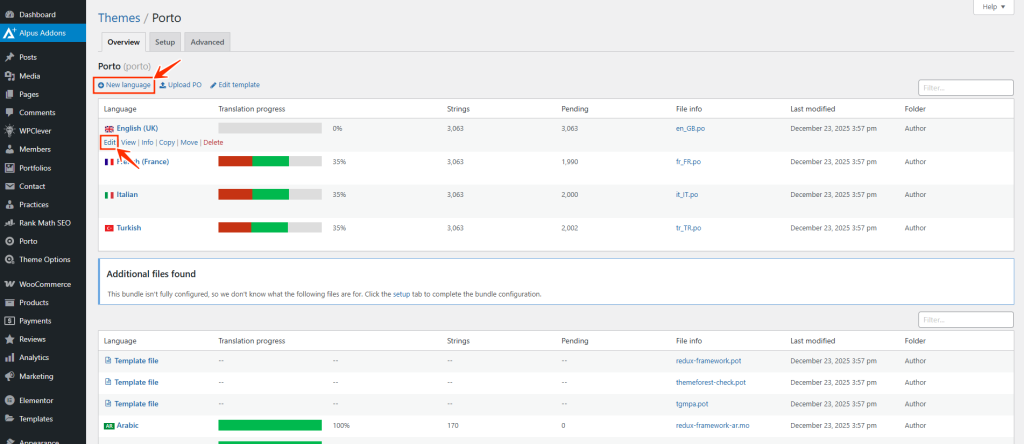Open the Elementor sidebar icon
This screenshot has width=1024, height=444.
(x=9, y=400)
